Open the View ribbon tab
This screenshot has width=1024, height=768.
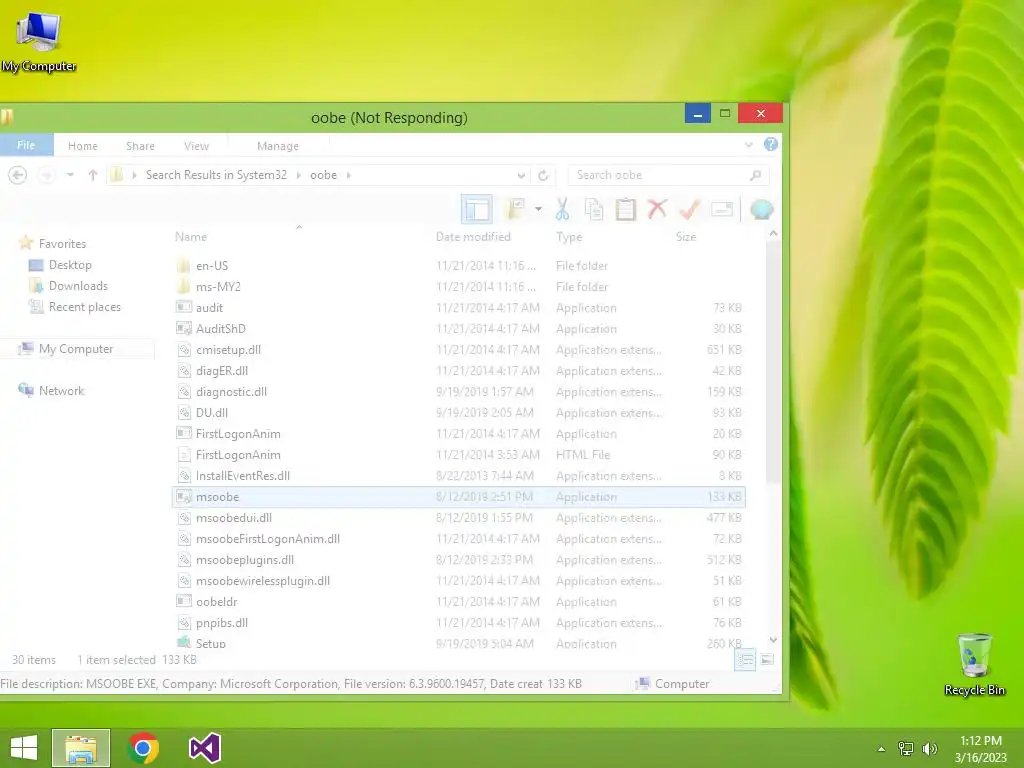point(197,146)
